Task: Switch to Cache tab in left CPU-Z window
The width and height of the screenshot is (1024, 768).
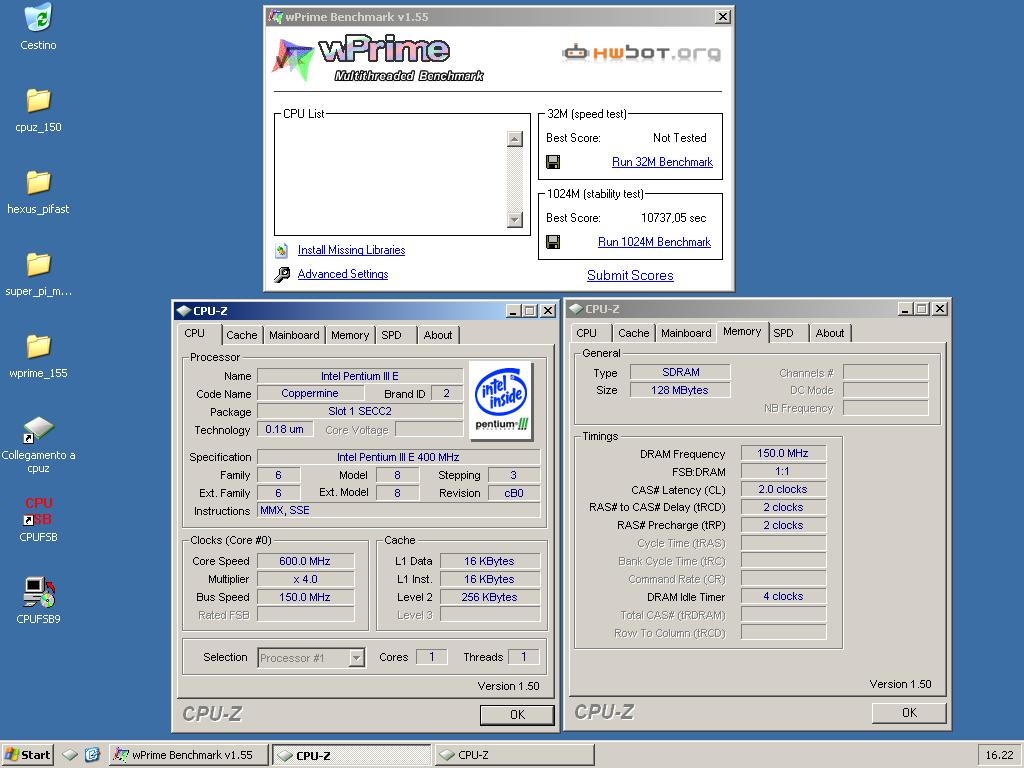Action: pos(242,335)
